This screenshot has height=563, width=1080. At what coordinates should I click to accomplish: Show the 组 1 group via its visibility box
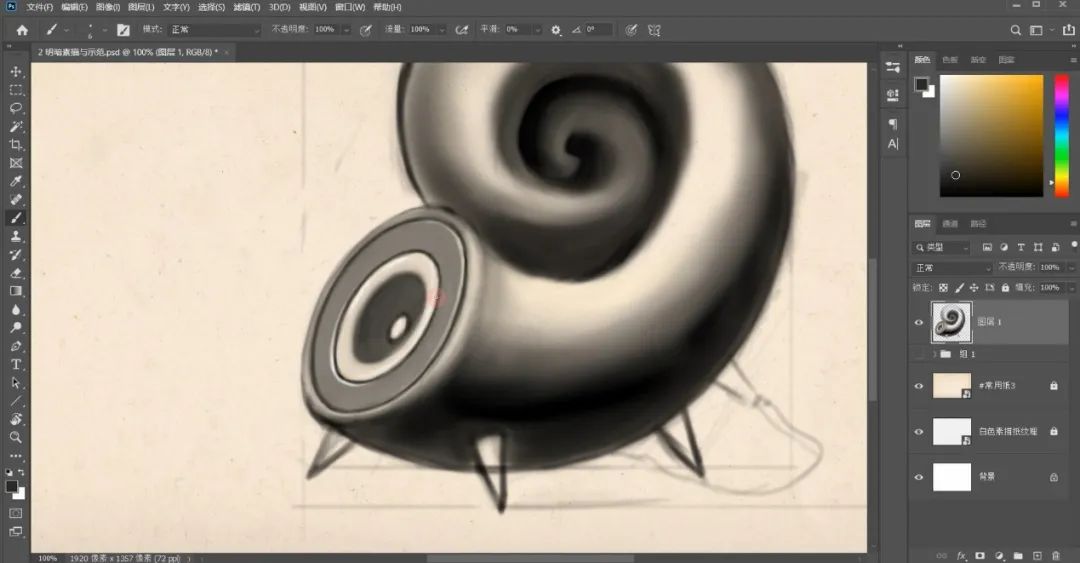click(x=919, y=354)
